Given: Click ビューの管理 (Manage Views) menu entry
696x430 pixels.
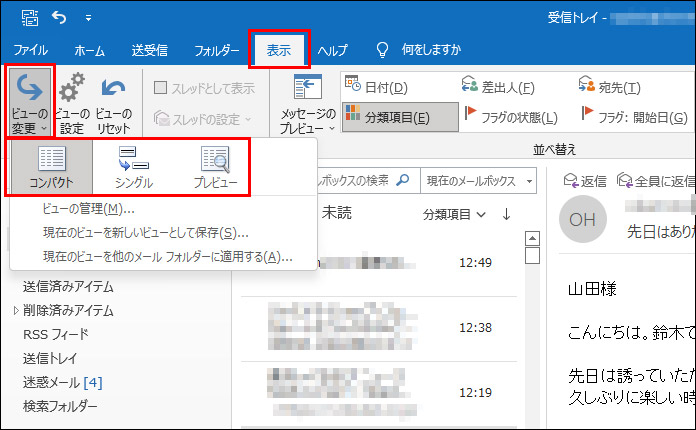Looking at the screenshot, I should point(88,209).
